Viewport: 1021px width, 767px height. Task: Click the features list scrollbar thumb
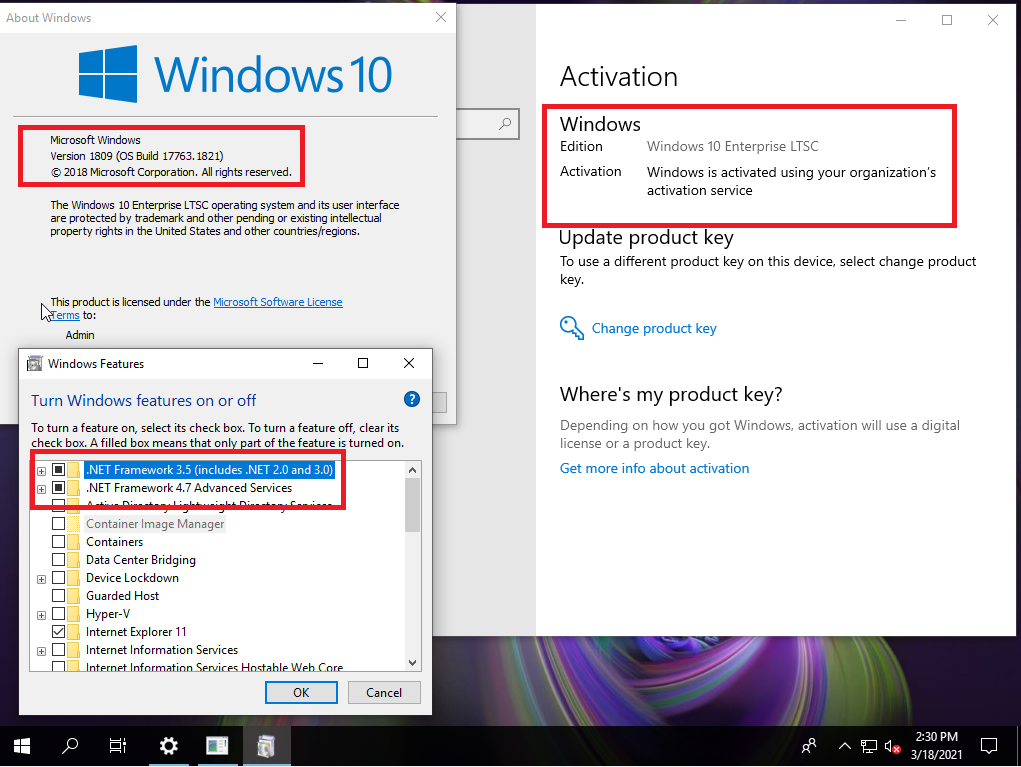[x=412, y=505]
